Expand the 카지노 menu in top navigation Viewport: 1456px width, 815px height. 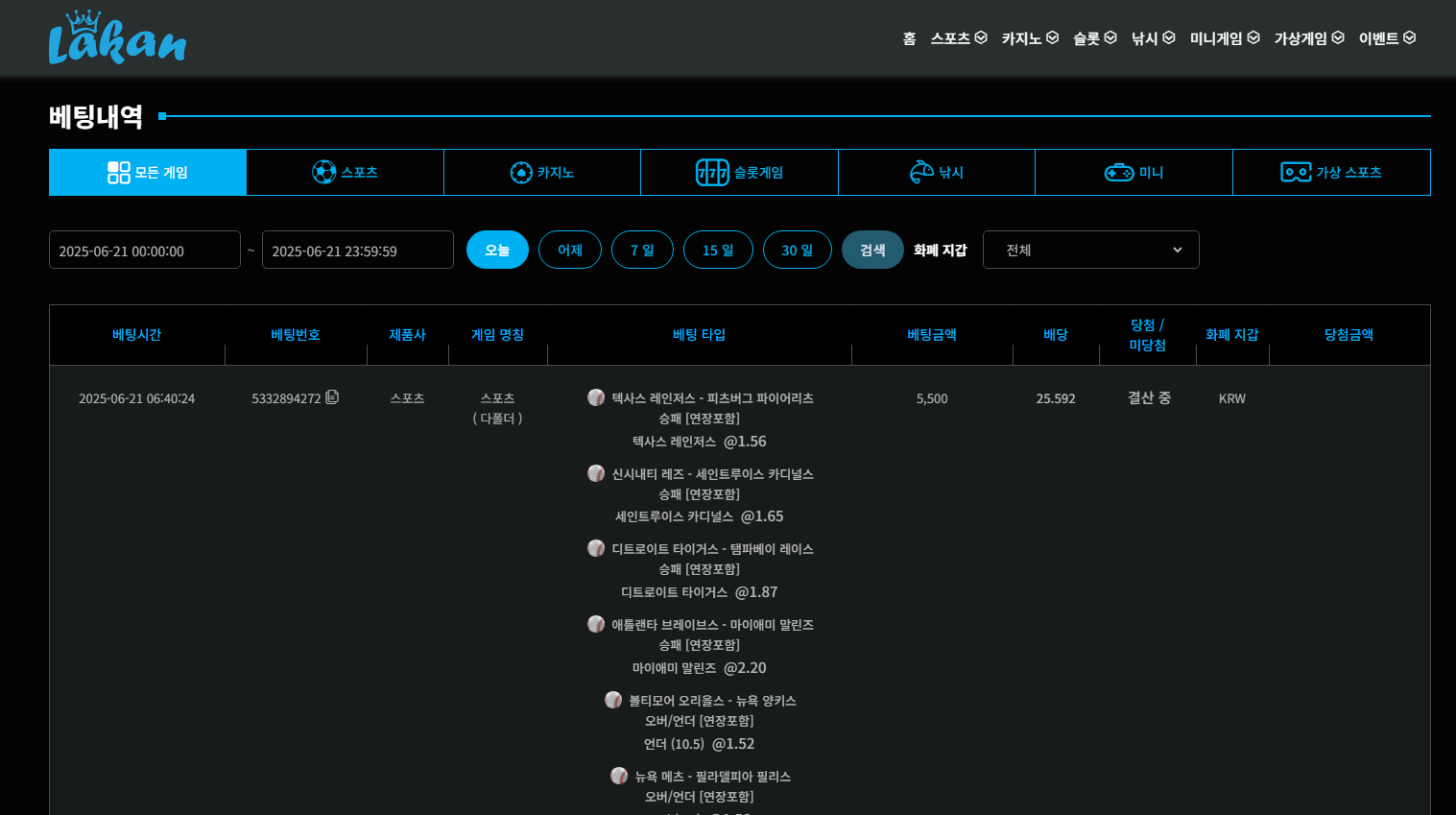point(1029,38)
